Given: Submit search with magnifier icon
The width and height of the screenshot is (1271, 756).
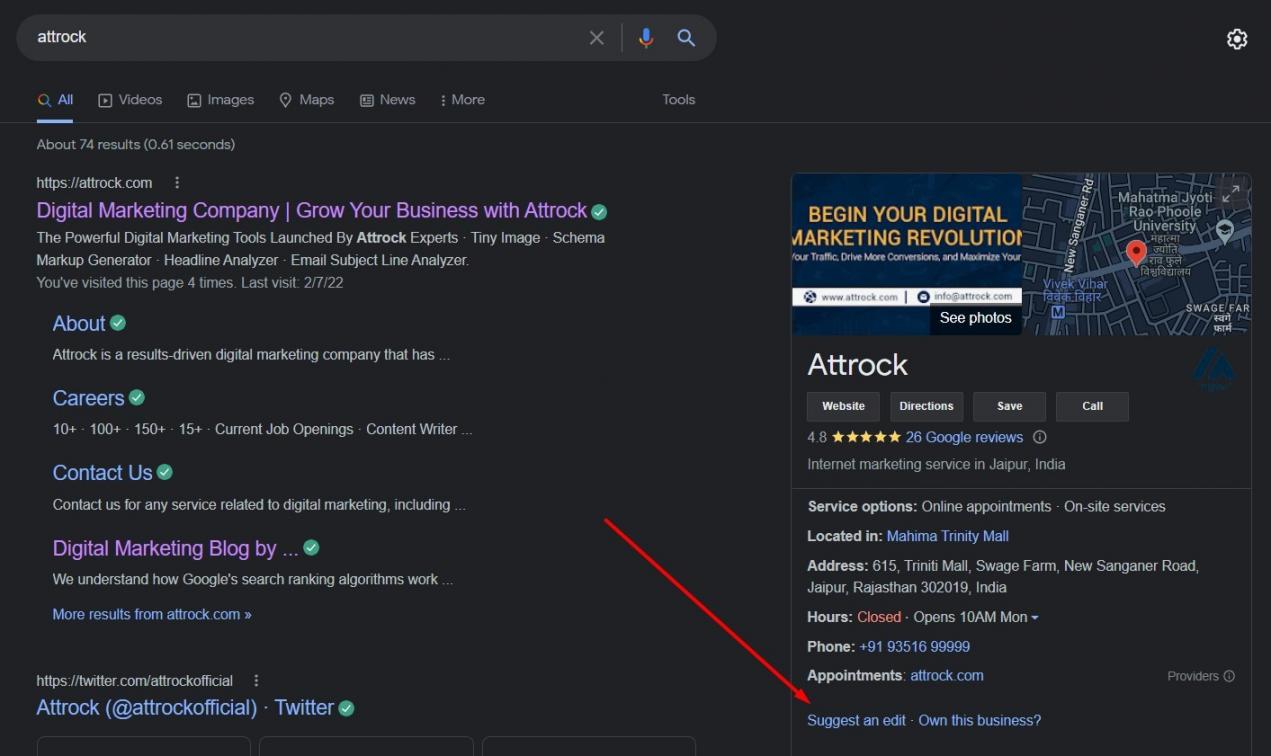Looking at the screenshot, I should (686, 38).
